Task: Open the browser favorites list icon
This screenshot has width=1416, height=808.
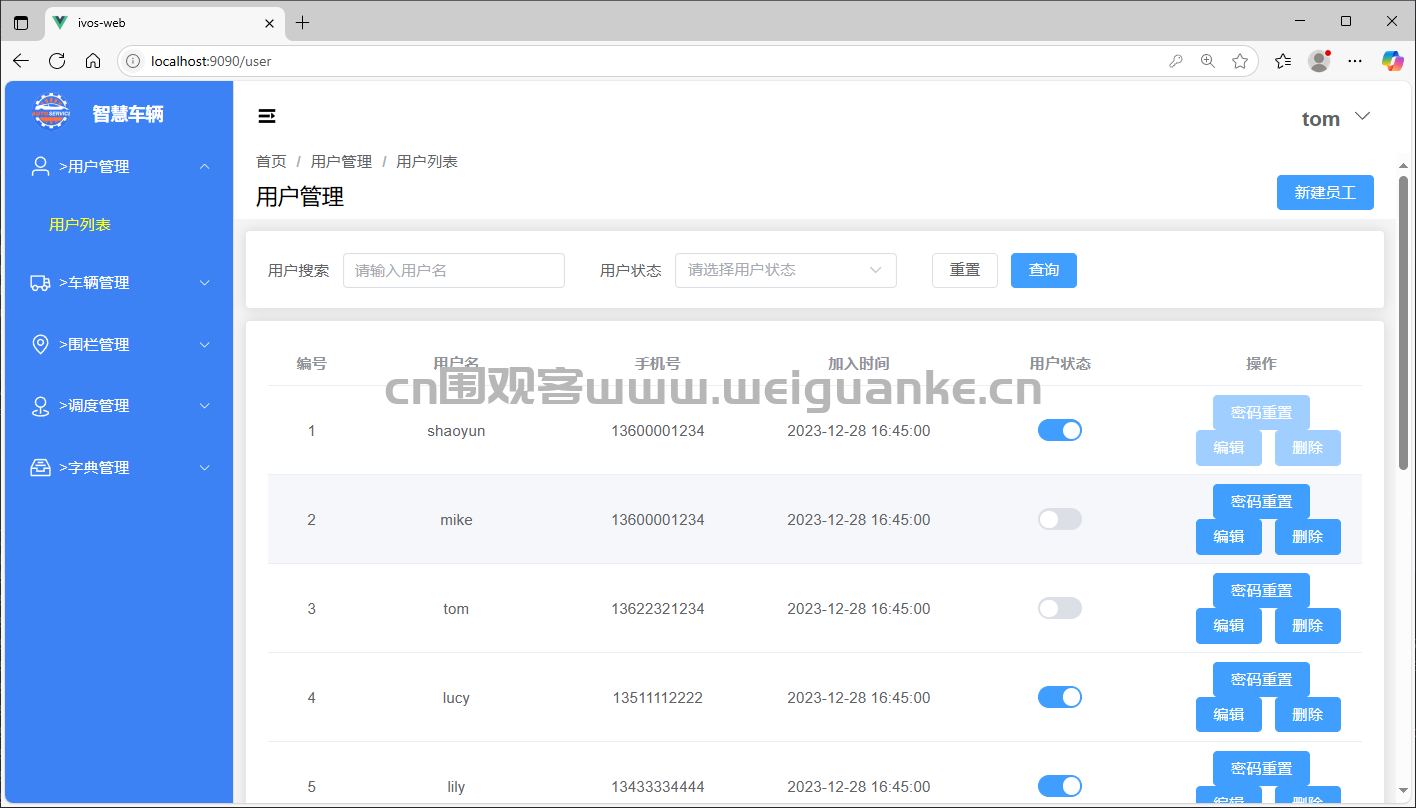Action: 1283,61
